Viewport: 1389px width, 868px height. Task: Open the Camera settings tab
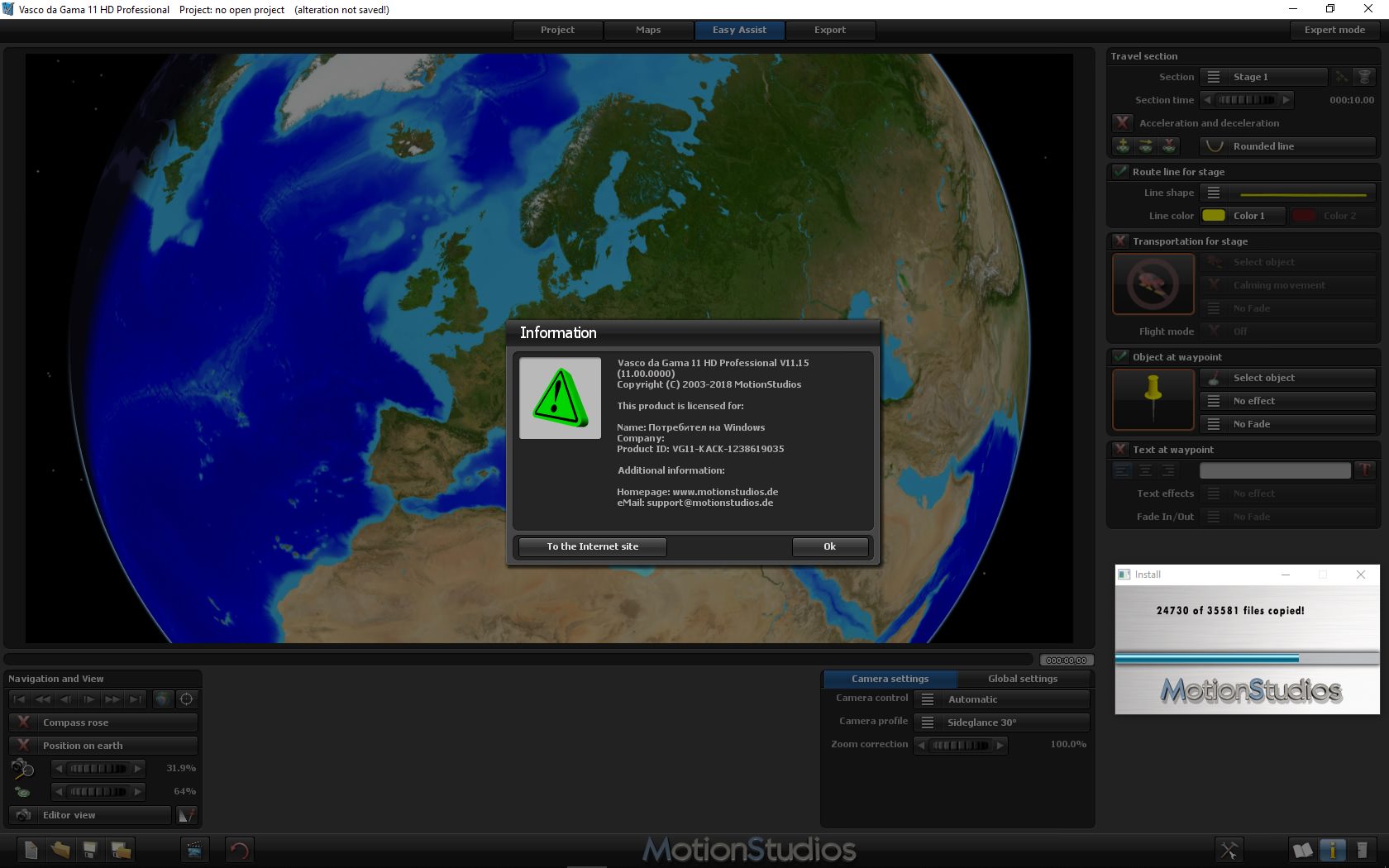[890, 679]
